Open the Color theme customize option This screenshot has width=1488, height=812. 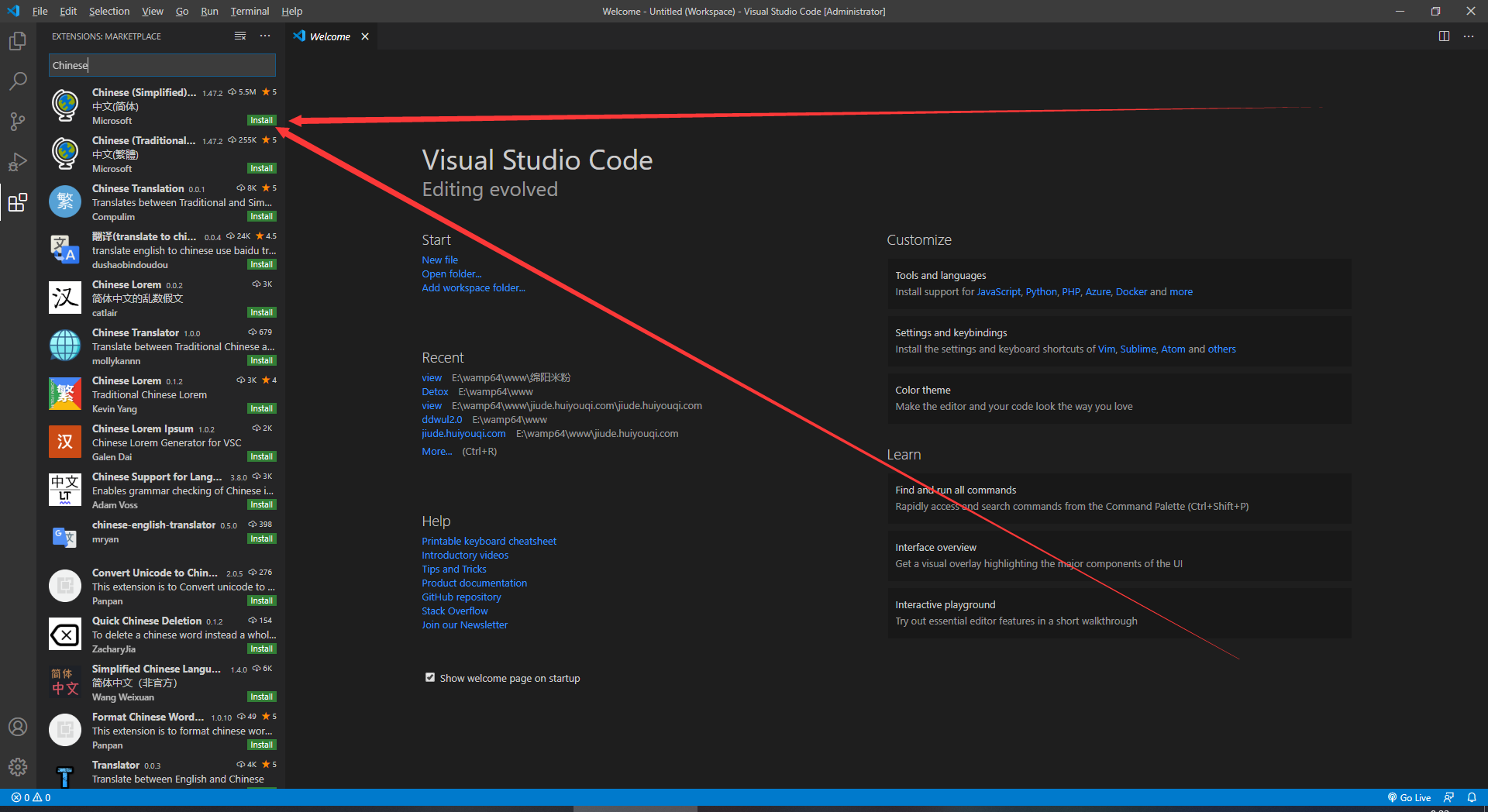(1119, 398)
